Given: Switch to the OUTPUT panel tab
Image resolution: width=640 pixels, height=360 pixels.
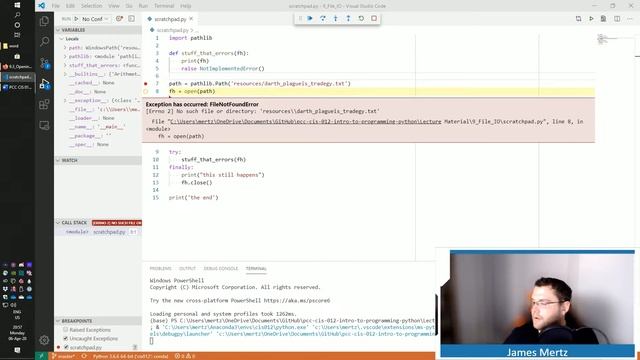Looking at the screenshot, I should [x=187, y=269].
